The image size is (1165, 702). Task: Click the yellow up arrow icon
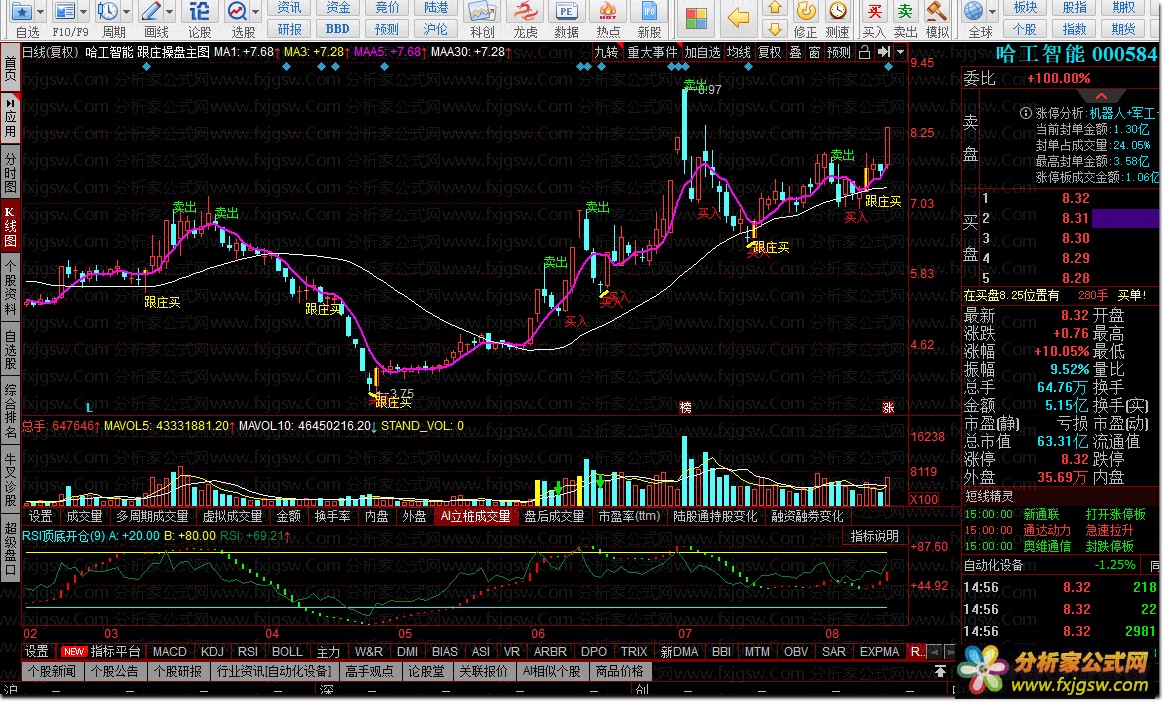click(774, 8)
